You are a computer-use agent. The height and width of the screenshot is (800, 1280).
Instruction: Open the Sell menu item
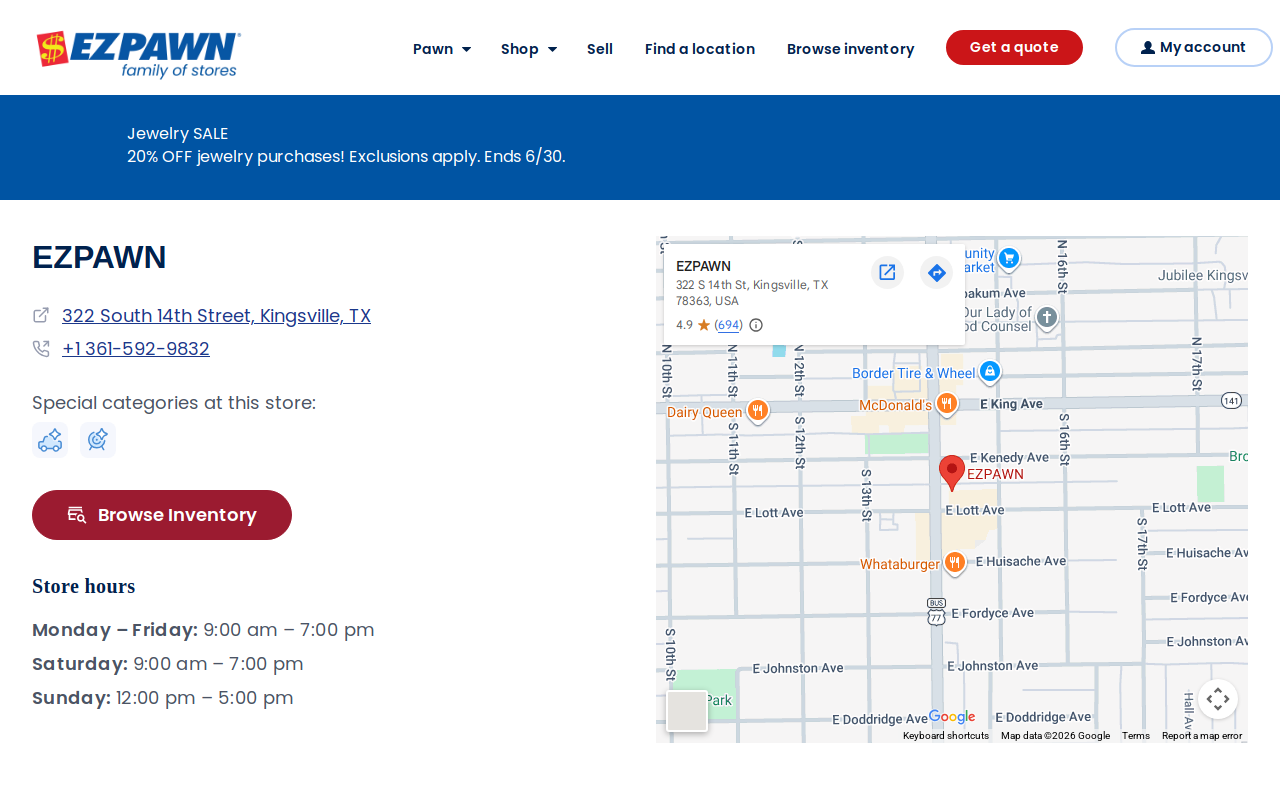600,49
